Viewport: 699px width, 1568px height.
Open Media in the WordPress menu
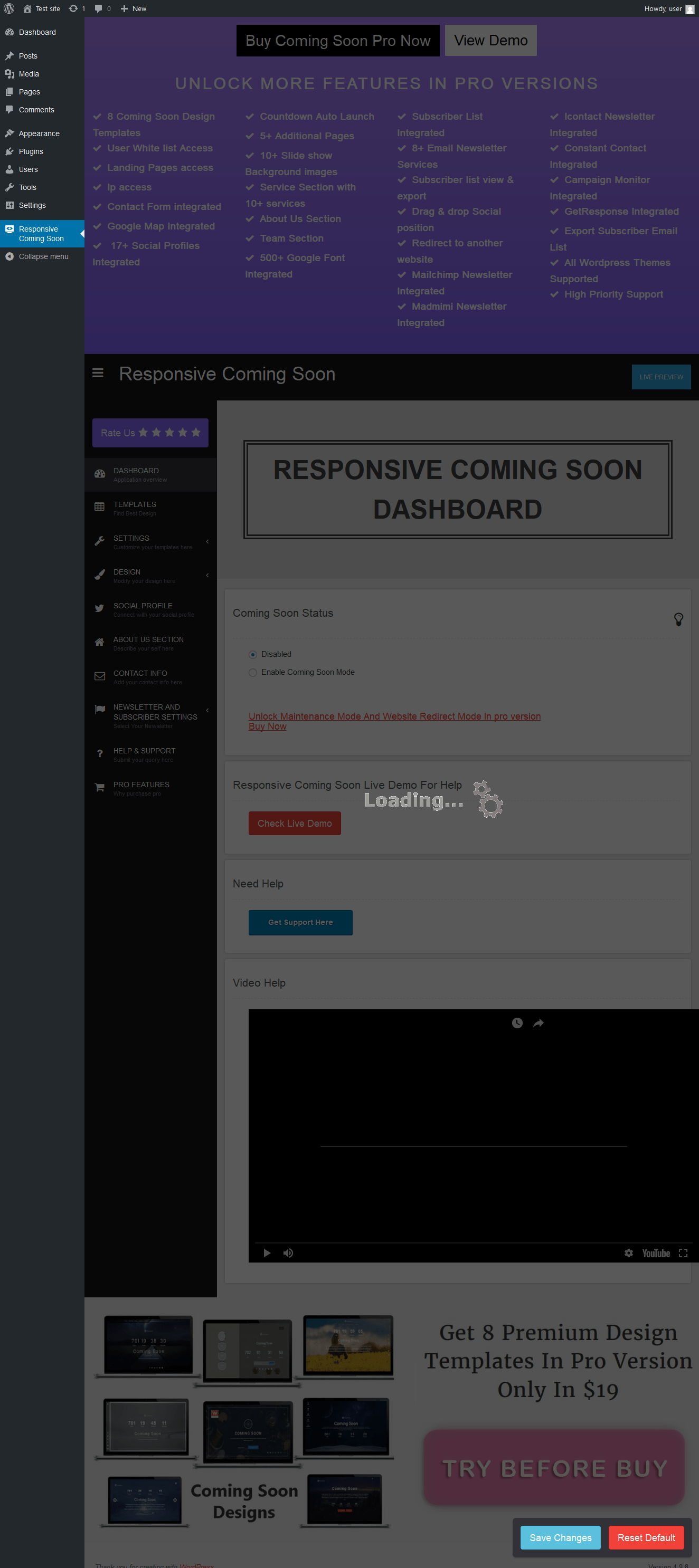42,74
